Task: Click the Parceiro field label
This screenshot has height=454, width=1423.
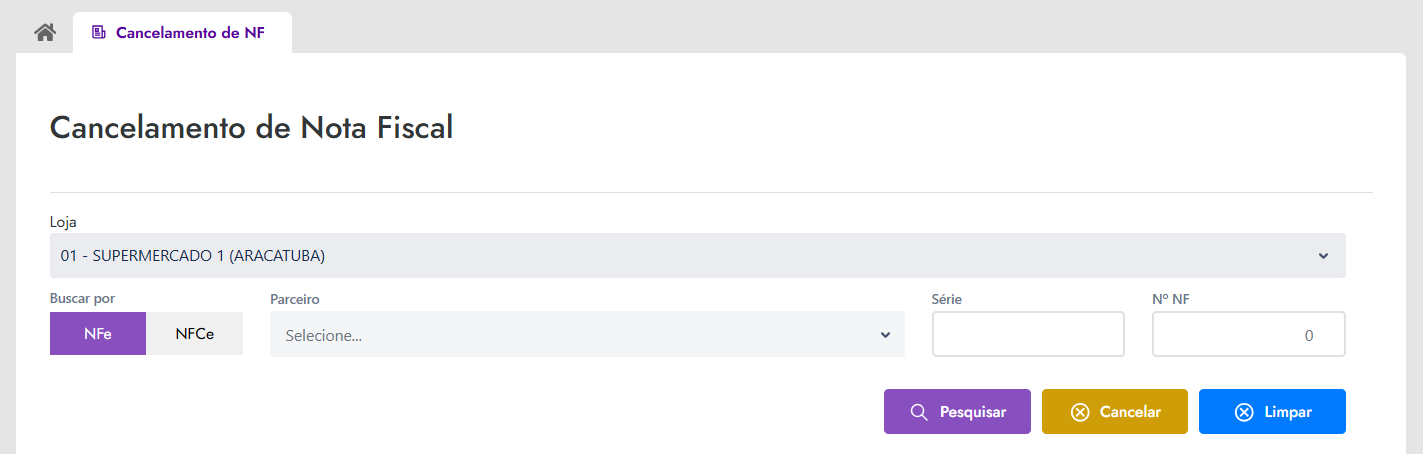Action: tap(295, 299)
